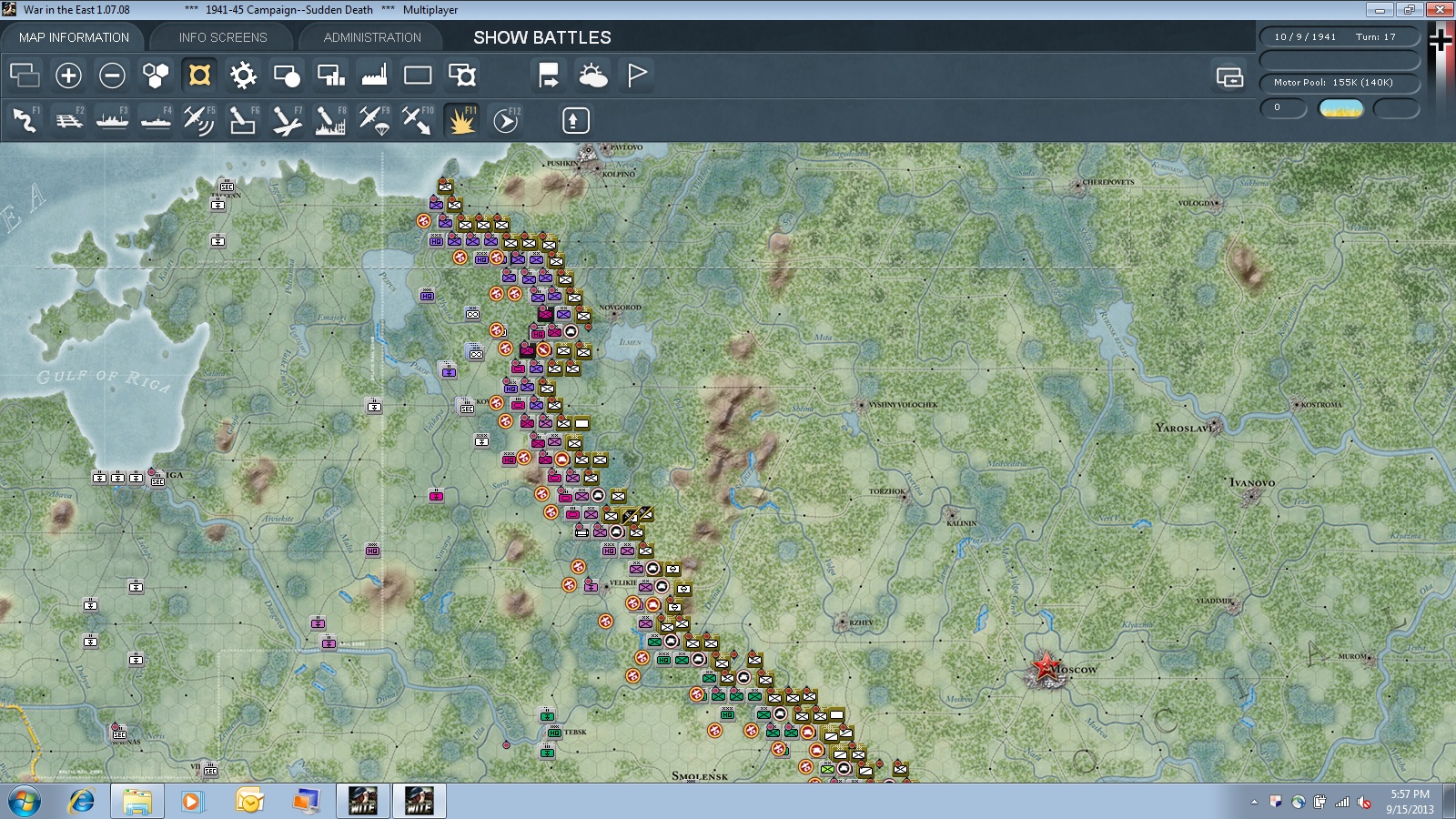Image resolution: width=1456 pixels, height=819 pixels.
Task: Select air recon mode F5 icon
Action: [199, 120]
